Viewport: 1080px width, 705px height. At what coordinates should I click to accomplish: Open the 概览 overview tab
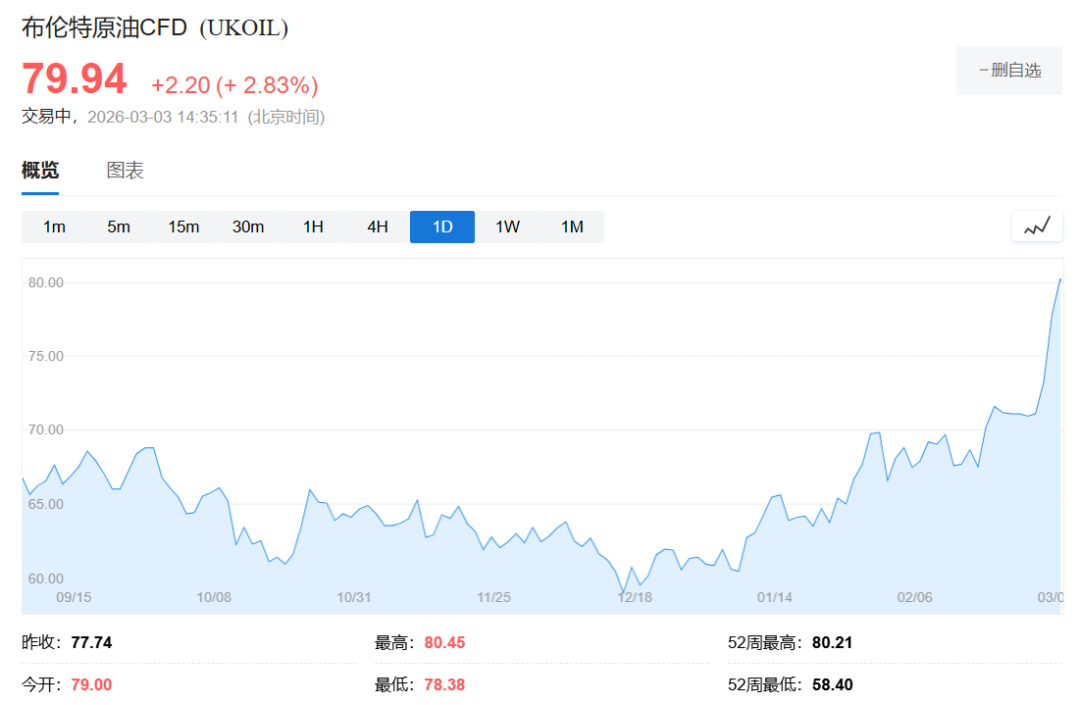point(40,170)
